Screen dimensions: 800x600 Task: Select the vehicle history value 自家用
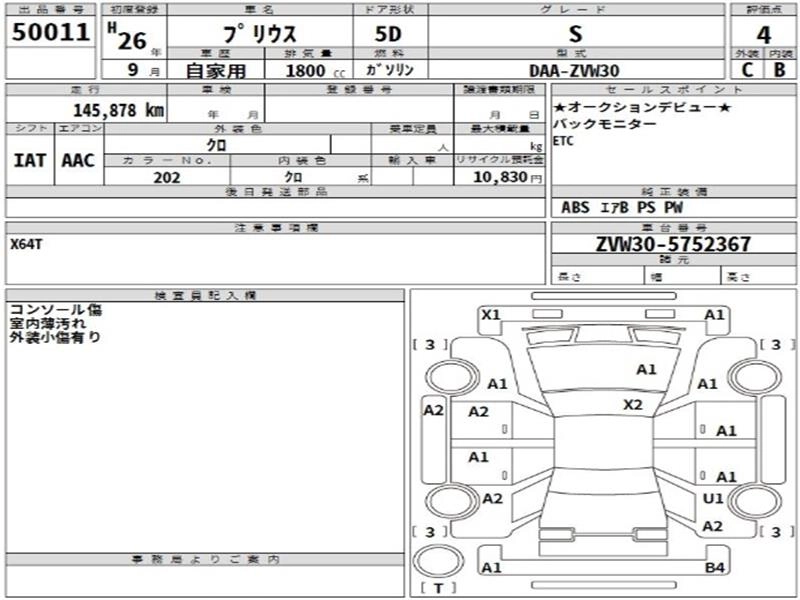(216, 70)
